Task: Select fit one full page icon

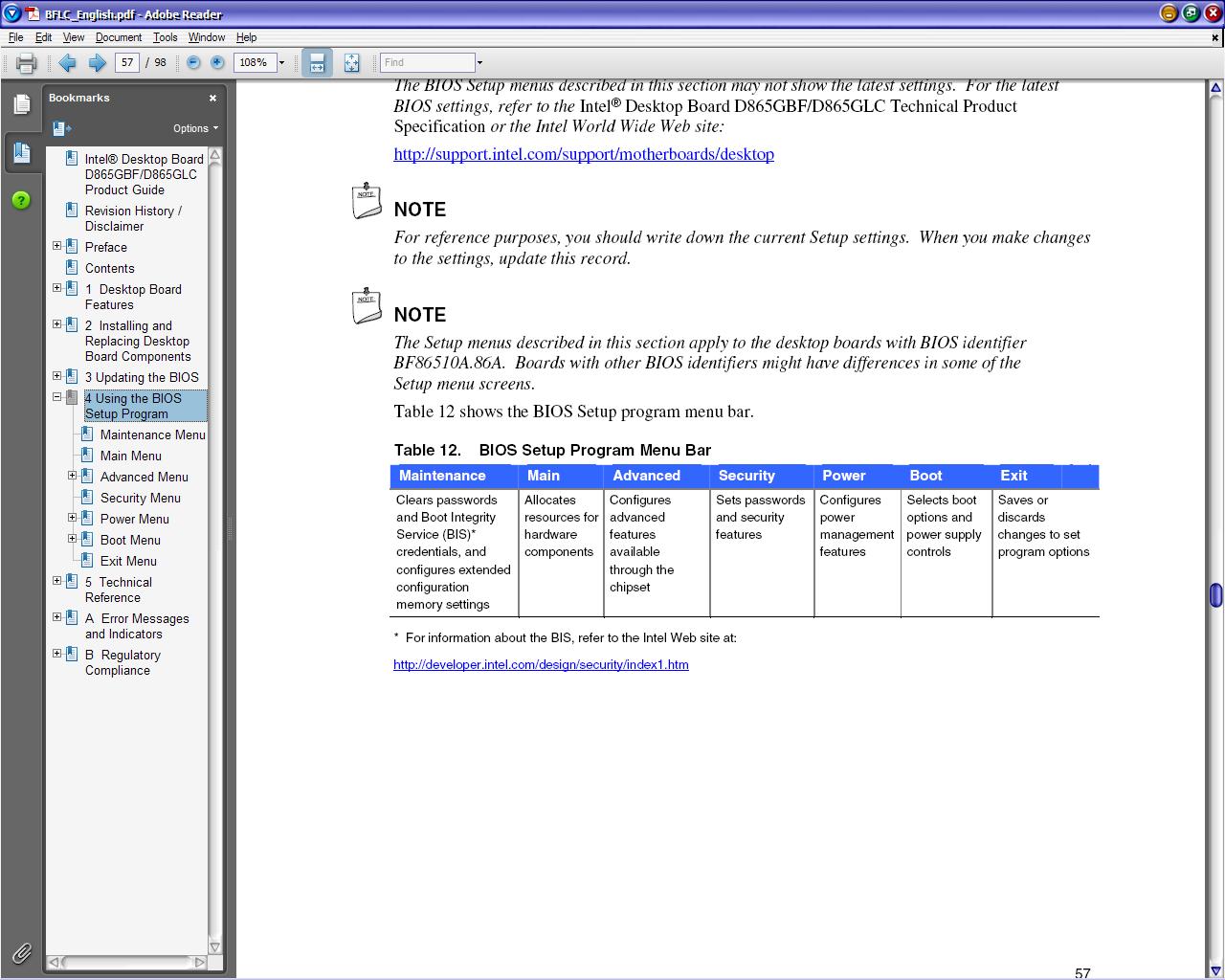Action: [351, 63]
